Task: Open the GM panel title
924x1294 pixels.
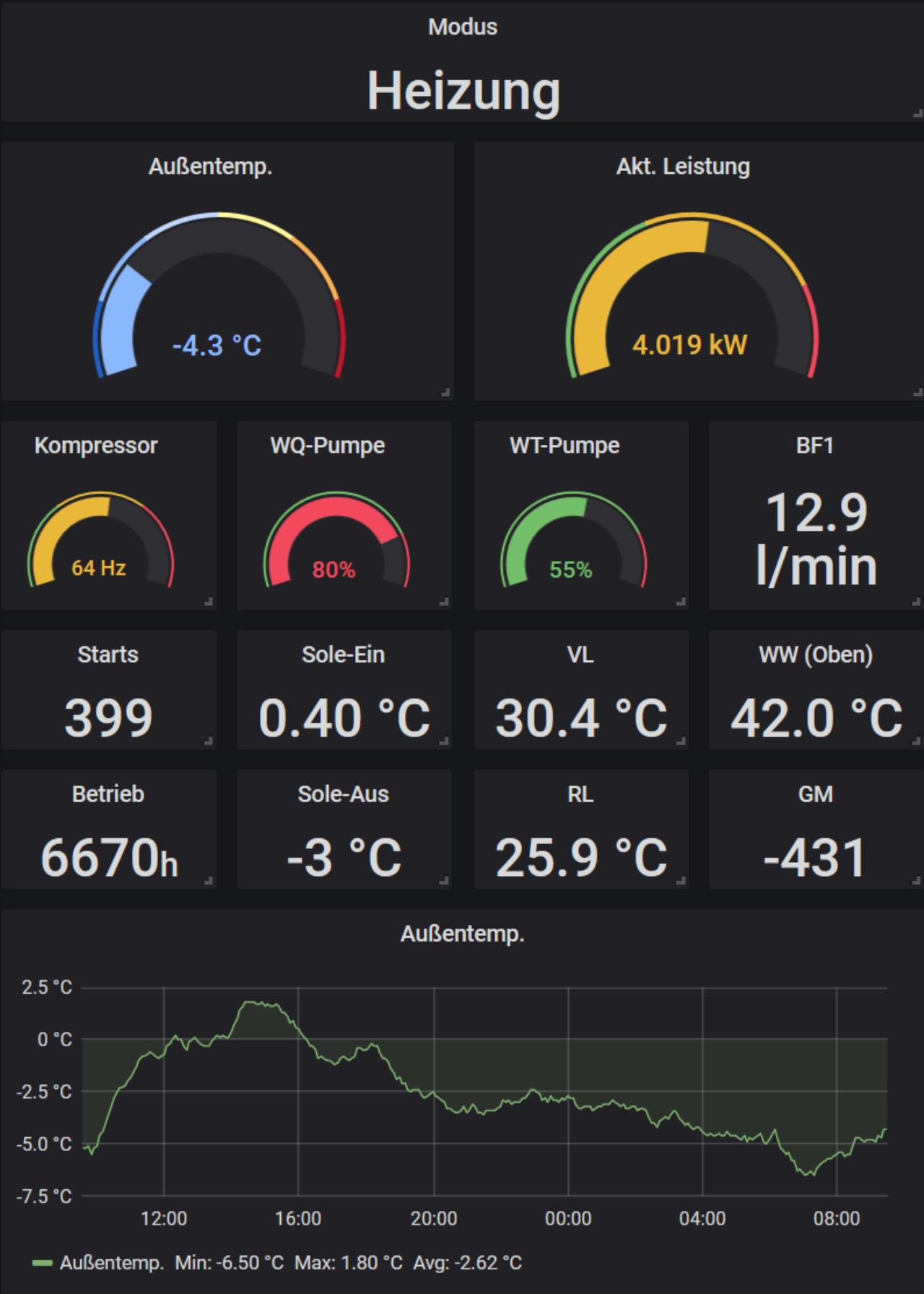Action: pos(816,794)
